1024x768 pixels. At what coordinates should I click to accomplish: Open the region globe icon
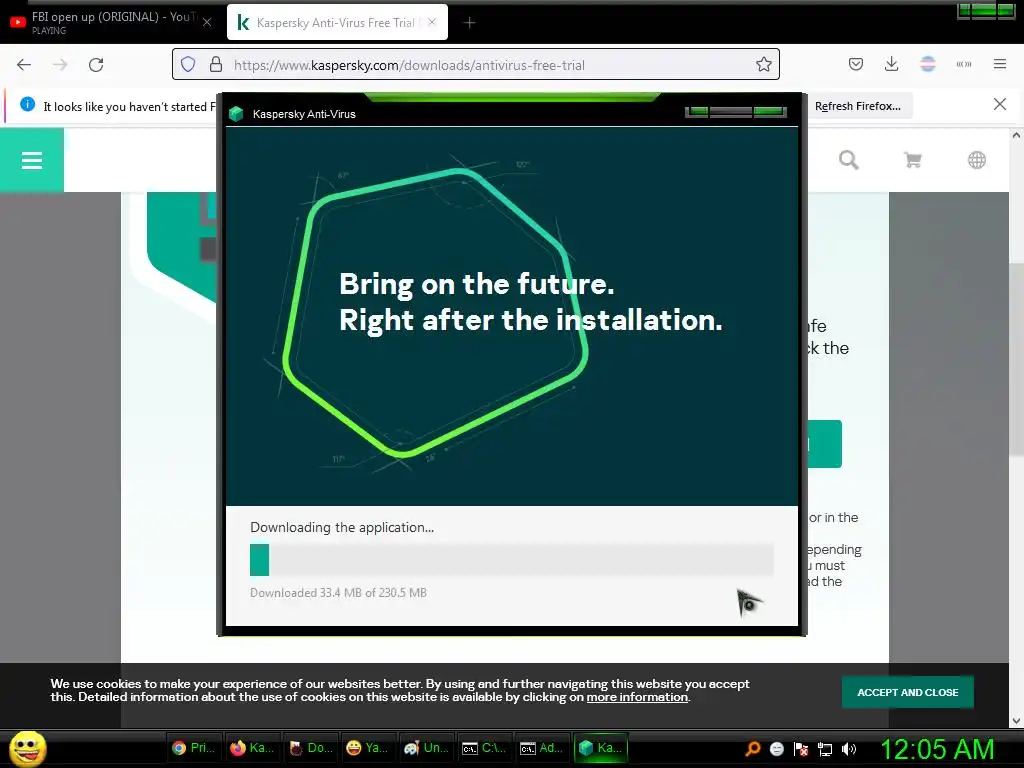coord(976,160)
